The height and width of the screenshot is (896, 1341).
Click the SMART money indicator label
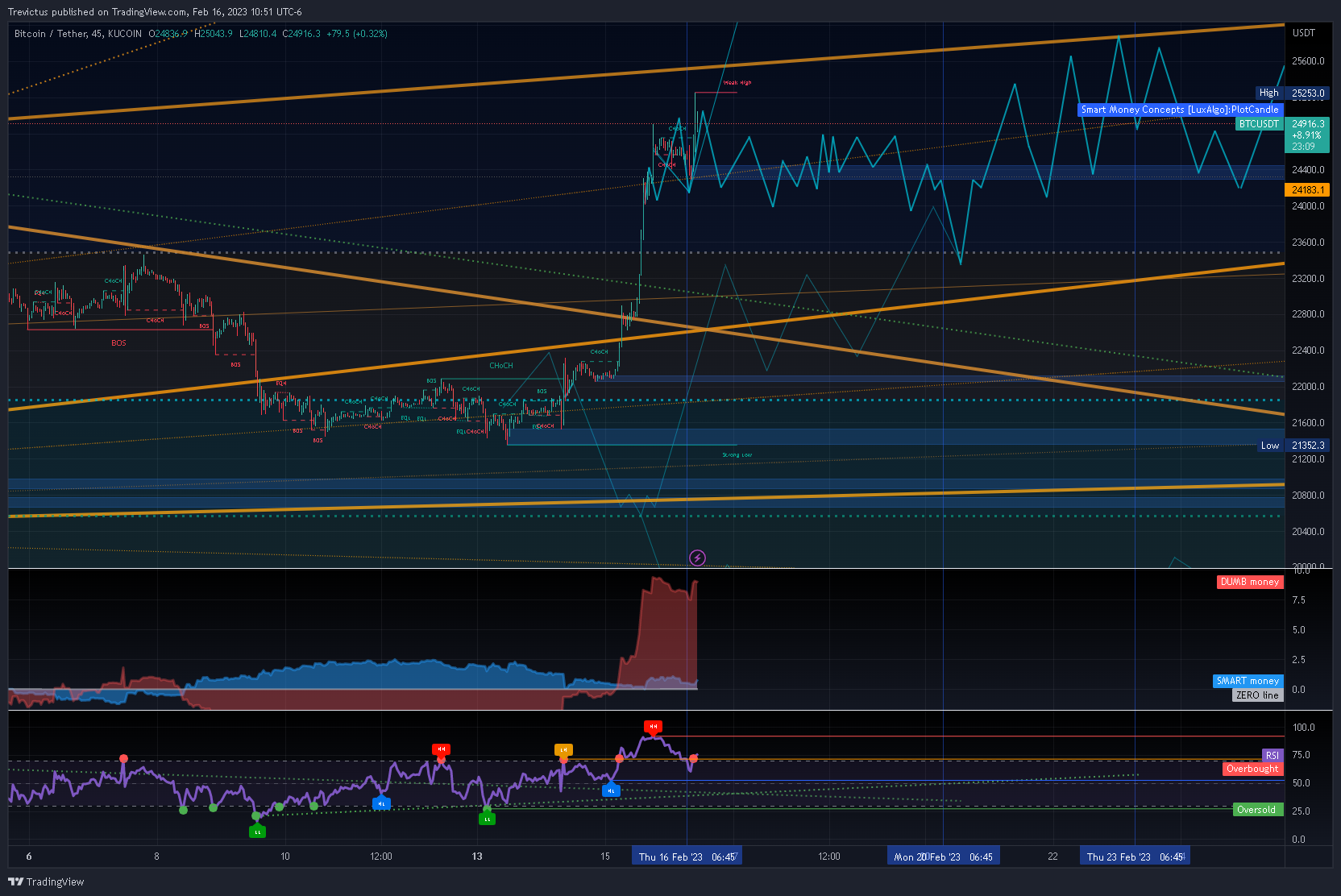pyautogui.click(x=1248, y=681)
